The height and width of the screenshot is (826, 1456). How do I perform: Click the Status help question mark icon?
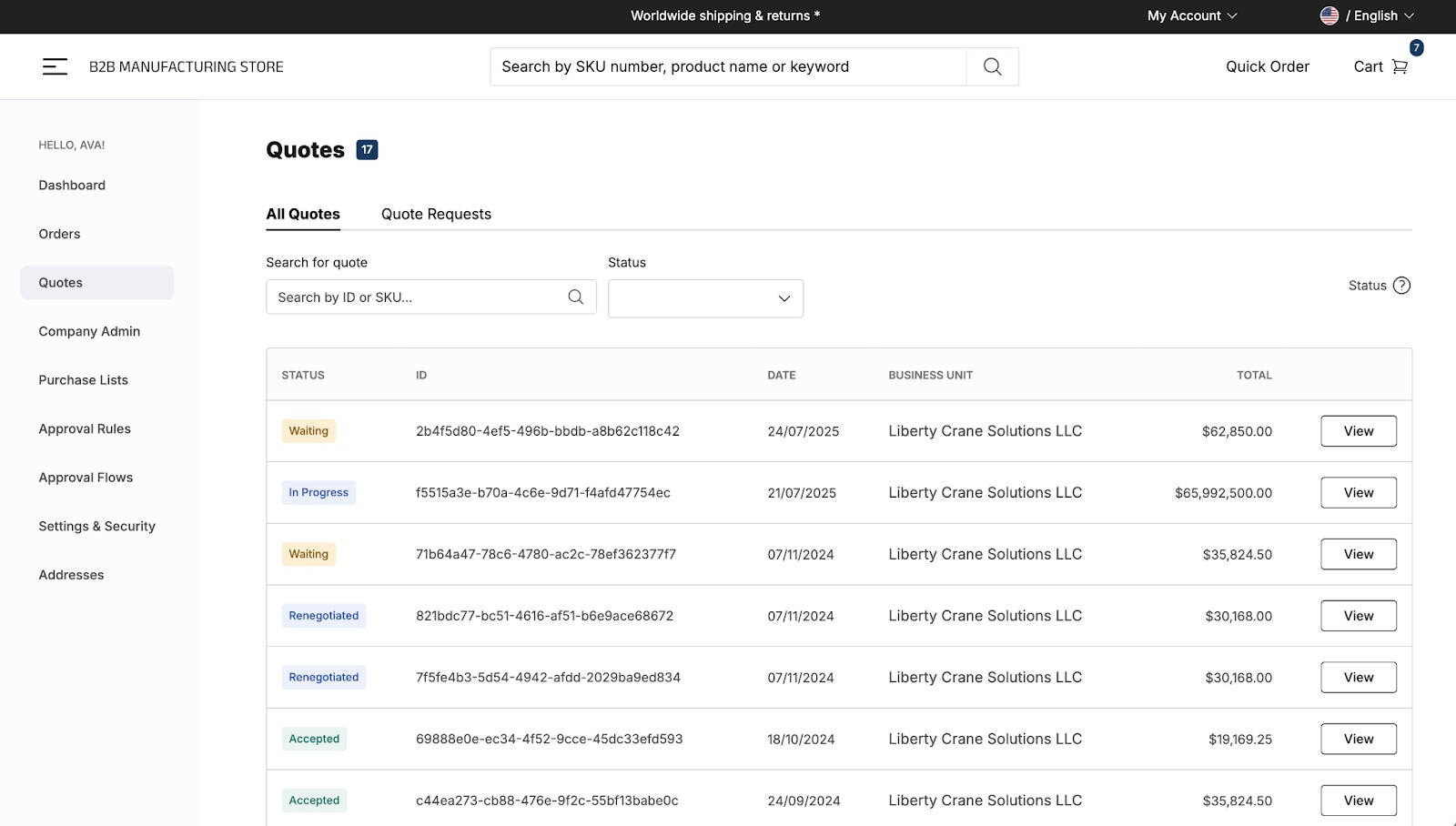point(1401,286)
